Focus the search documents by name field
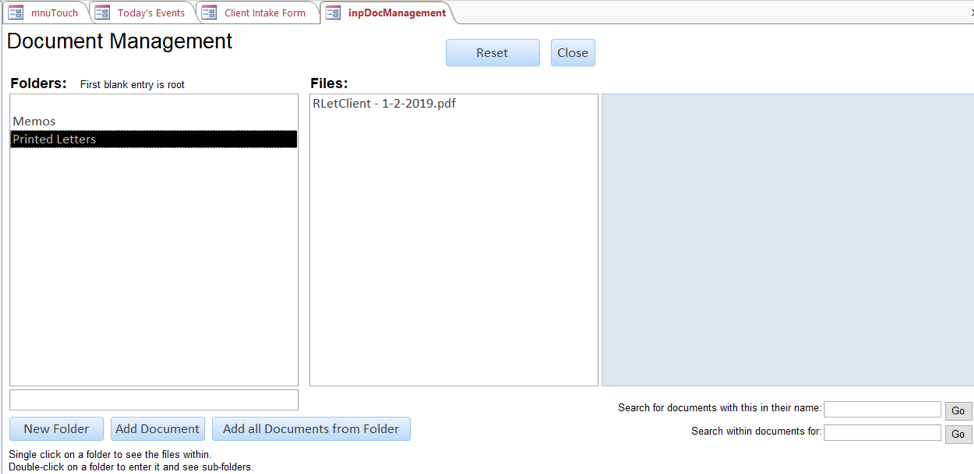The image size is (974, 474). 881,409
